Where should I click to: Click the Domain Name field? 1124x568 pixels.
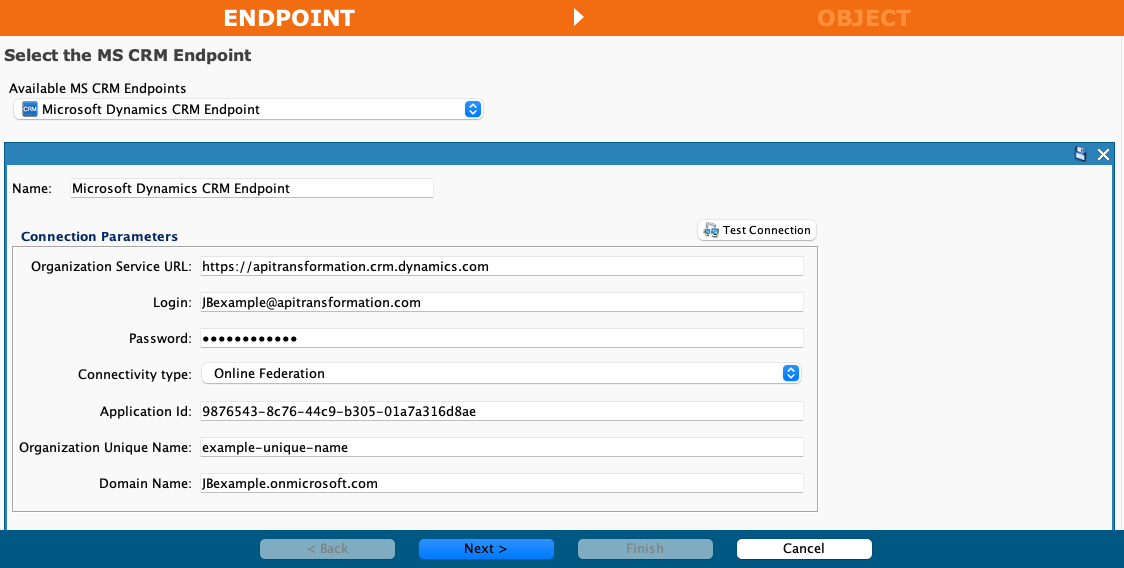coord(501,483)
